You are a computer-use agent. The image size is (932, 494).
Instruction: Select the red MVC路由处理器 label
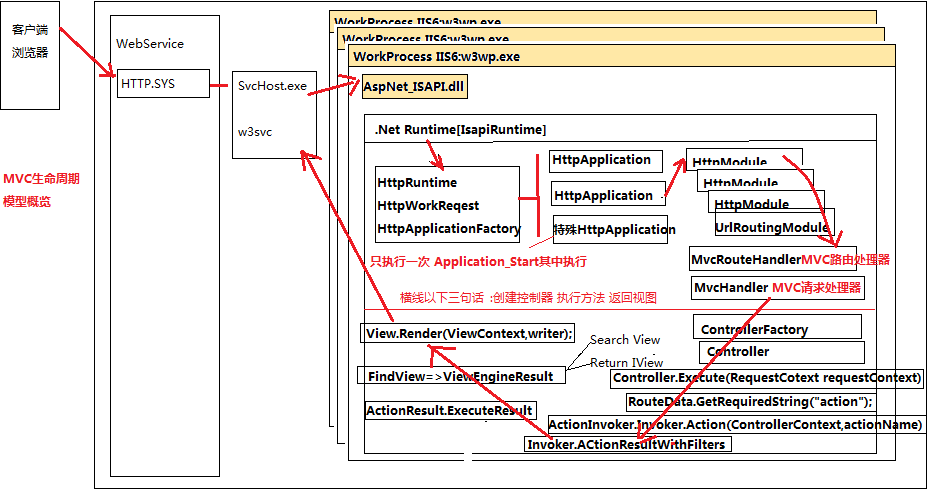[x=846, y=259]
